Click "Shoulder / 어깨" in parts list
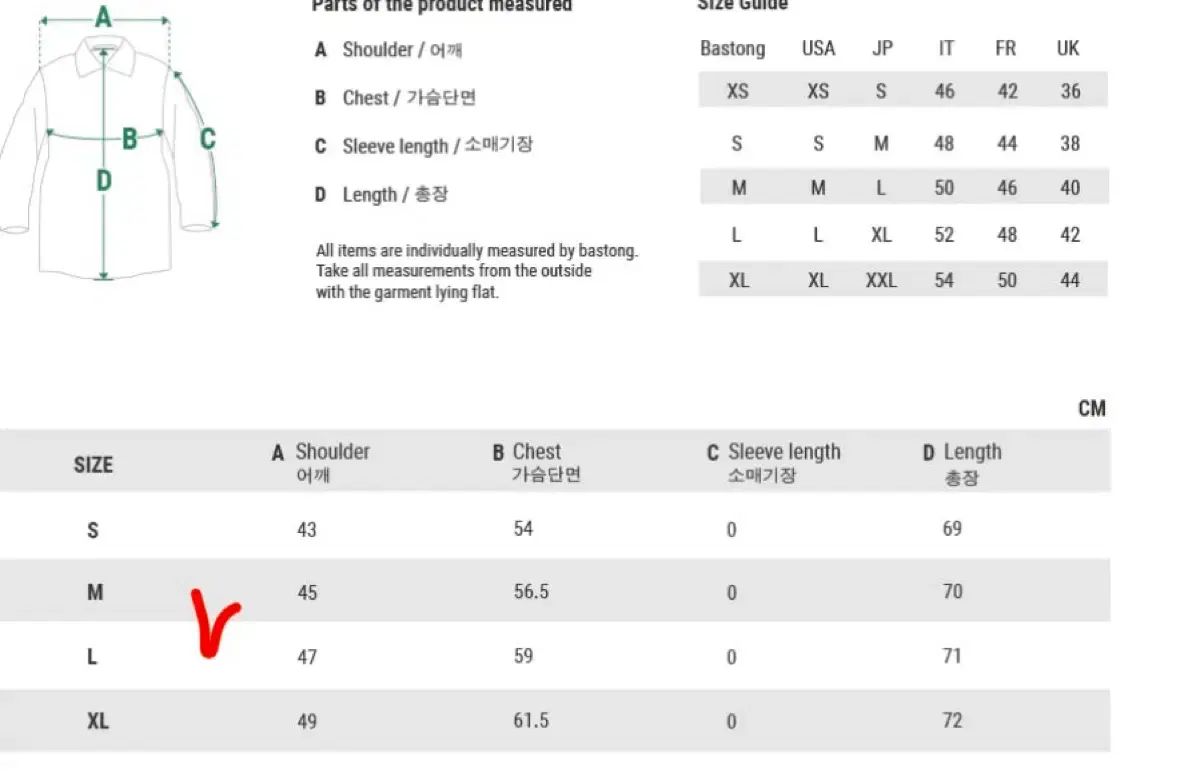The width and height of the screenshot is (1200, 772). (402, 50)
